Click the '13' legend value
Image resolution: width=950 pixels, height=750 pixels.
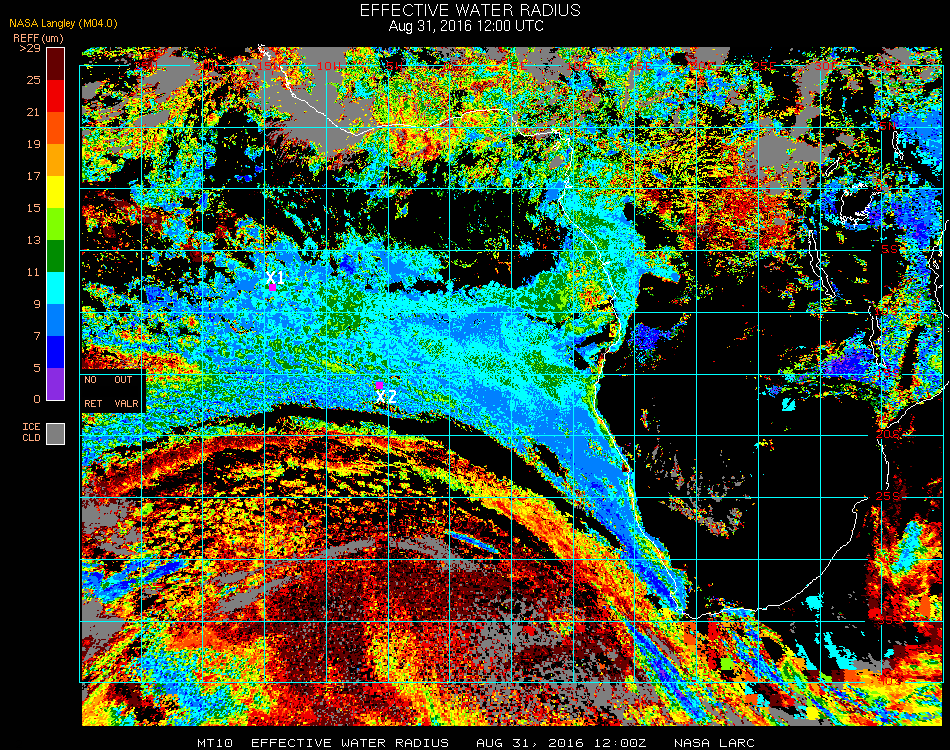coord(33,241)
